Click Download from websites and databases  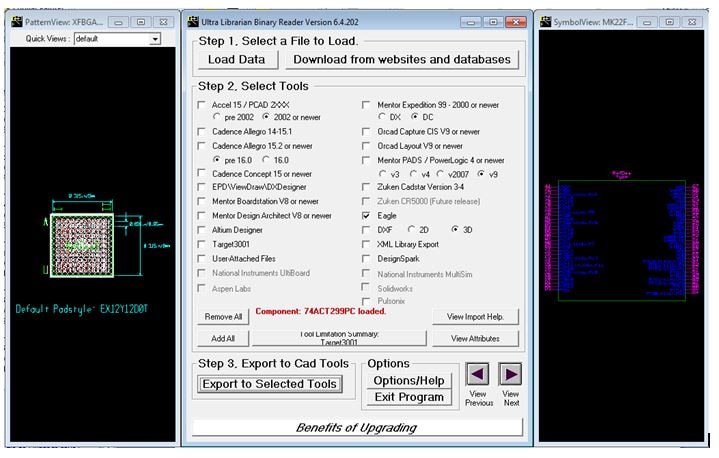coord(400,59)
